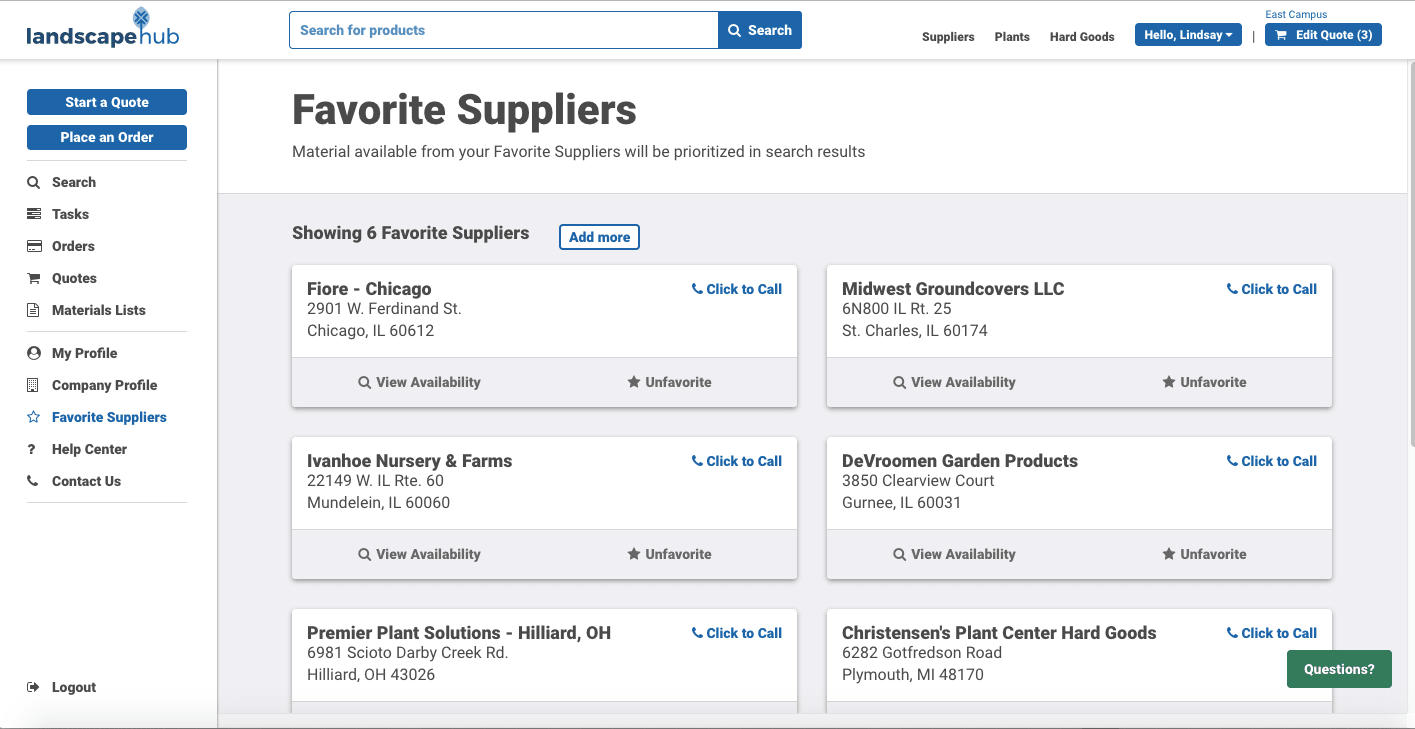Open the Hard Goods header menu
1415x729 pixels.
click(1082, 37)
